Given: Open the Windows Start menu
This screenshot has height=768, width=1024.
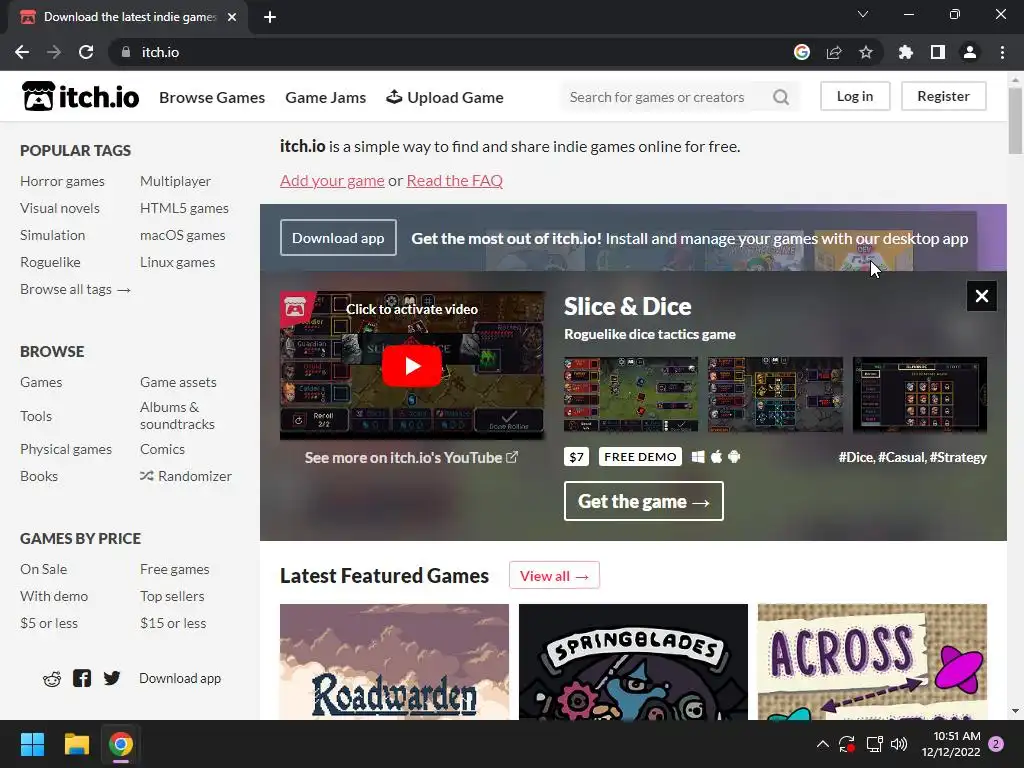Looking at the screenshot, I should click(32, 744).
